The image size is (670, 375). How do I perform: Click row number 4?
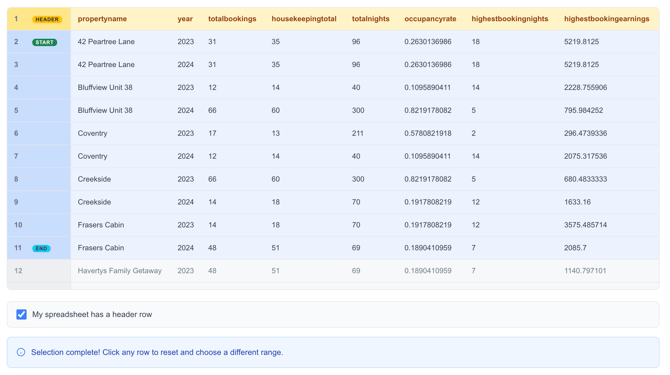click(x=16, y=88)
